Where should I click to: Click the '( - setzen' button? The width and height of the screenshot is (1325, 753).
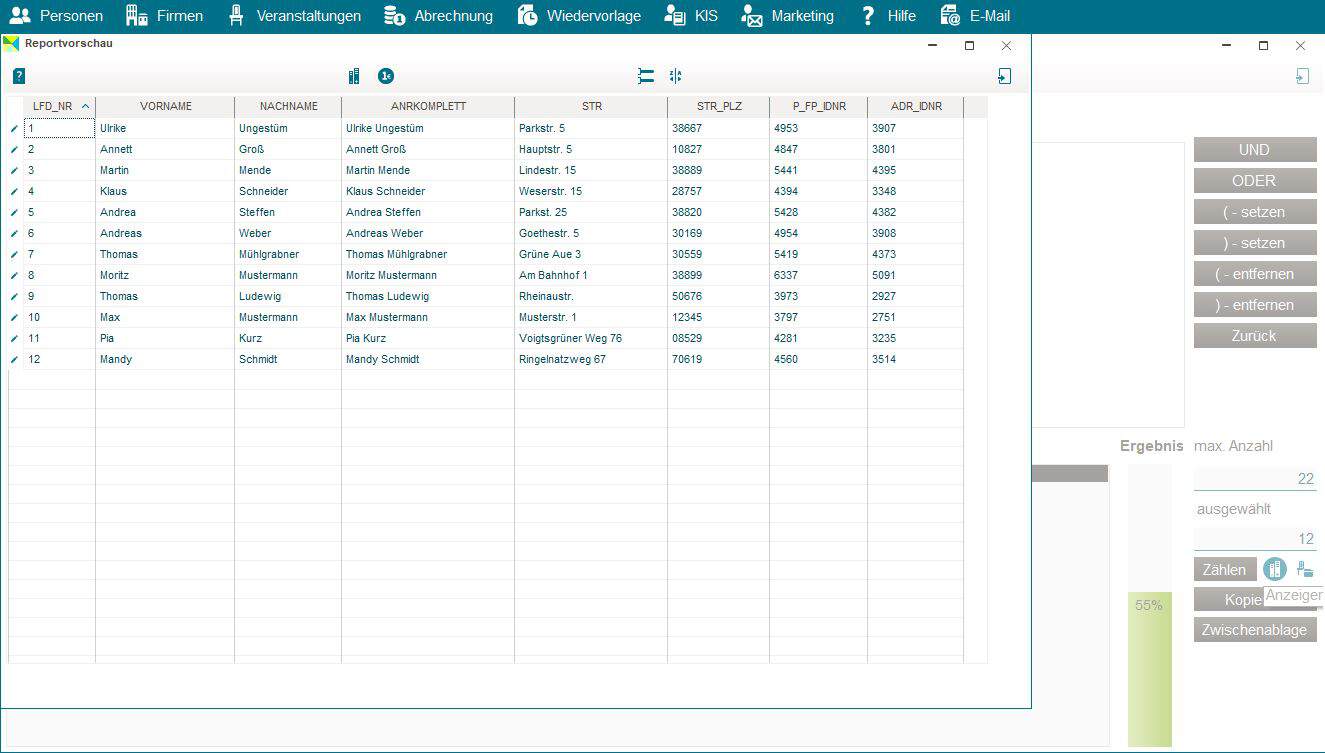click(1255, 212)
